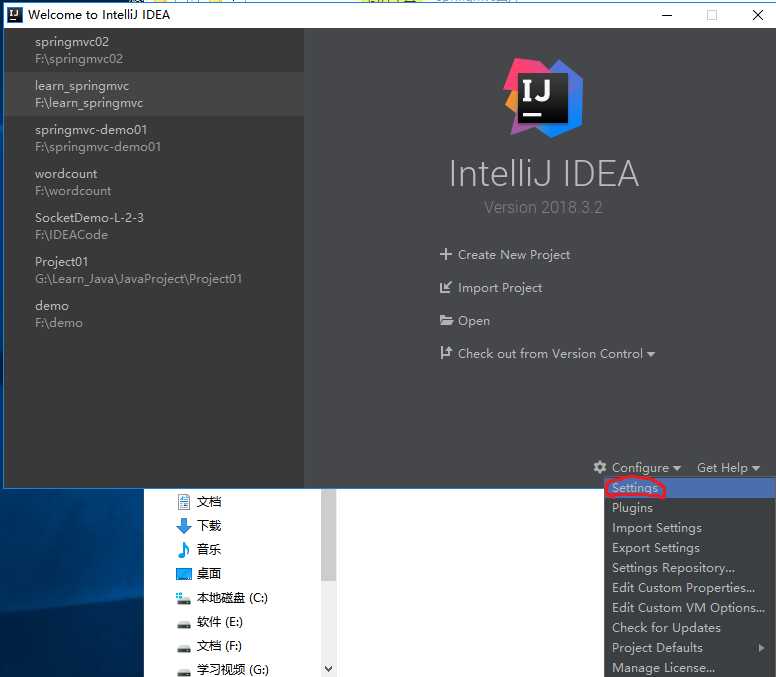This screenshot has width=776, height=677.
Task: Click the Version 2018.3.2 text
Action: pos(543,207)
